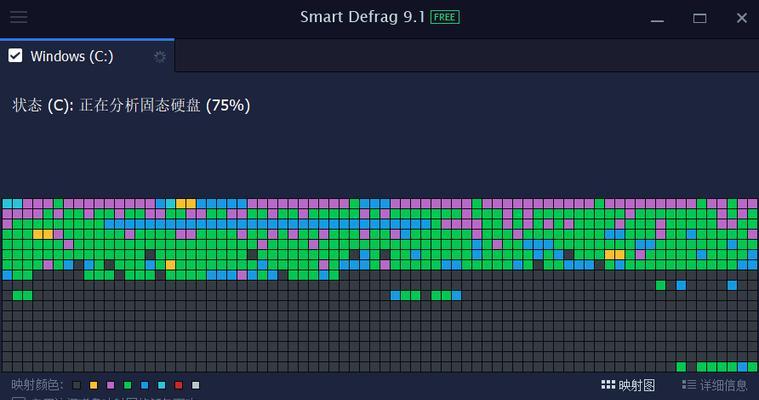Click the green legend color swatch
This screenshot has height=400, width=759.
tap(127, 385)
